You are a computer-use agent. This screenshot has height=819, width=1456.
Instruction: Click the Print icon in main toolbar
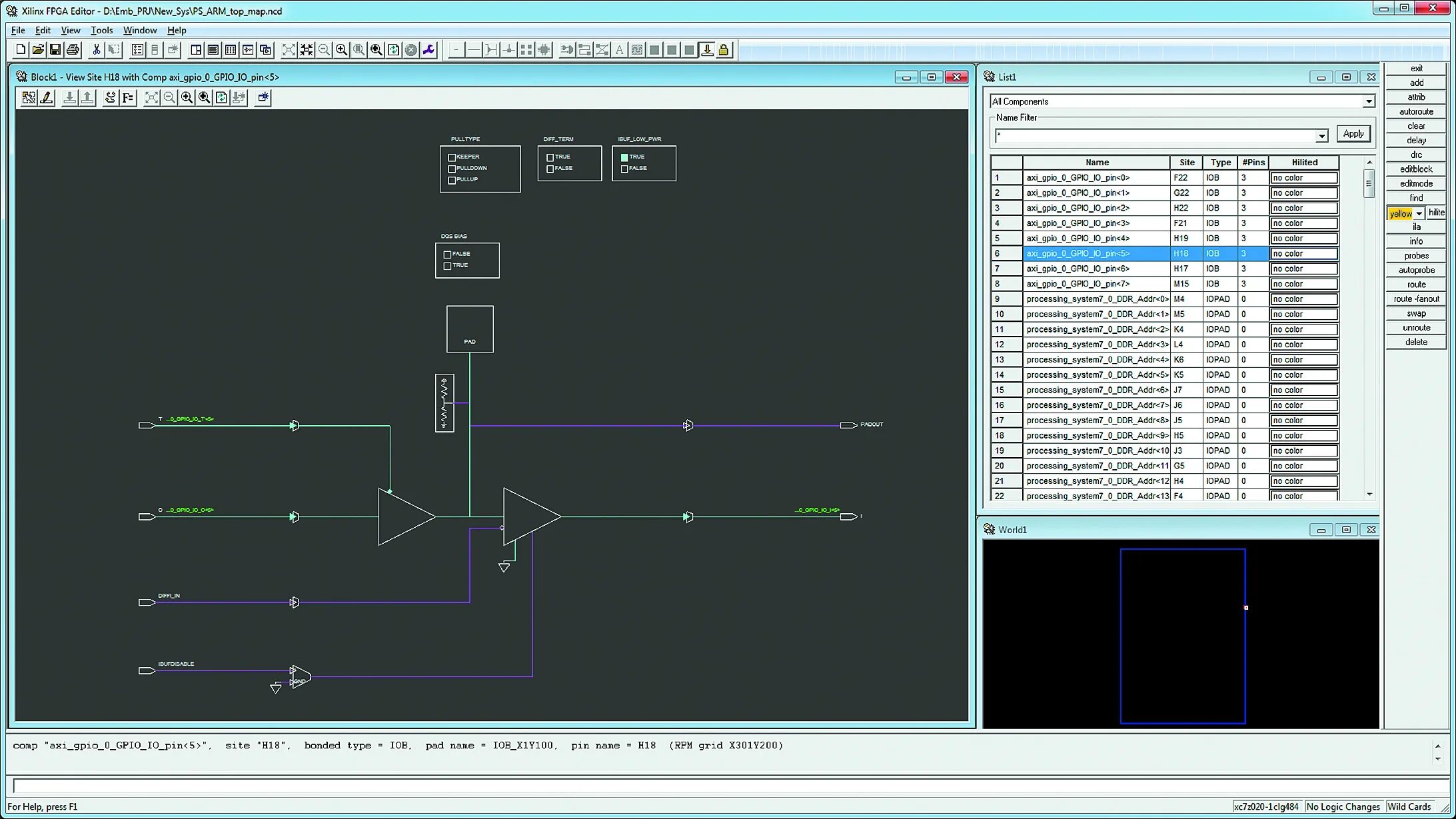[x=73, y=50]
